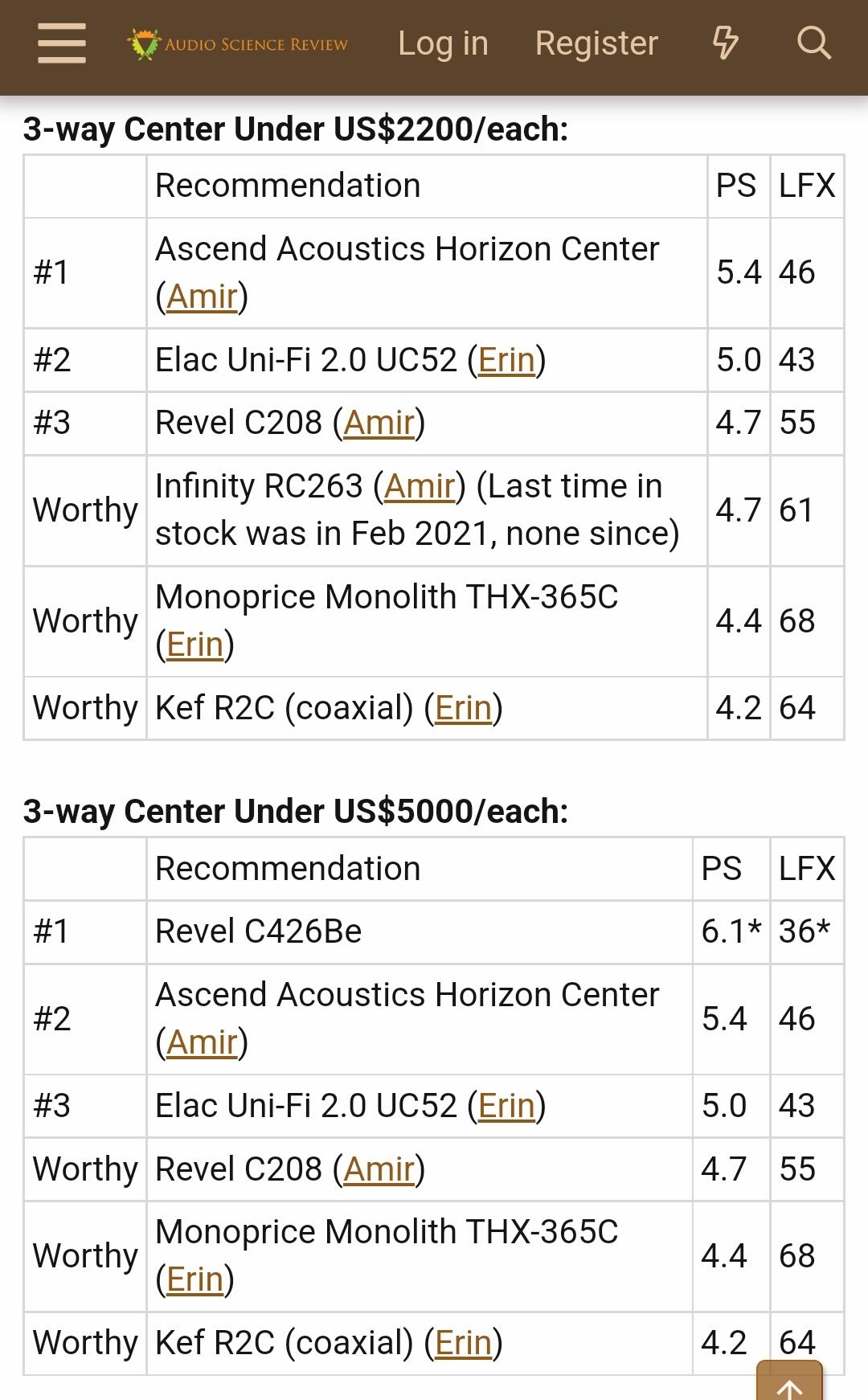Click Log in in header

tap(443, 43)
